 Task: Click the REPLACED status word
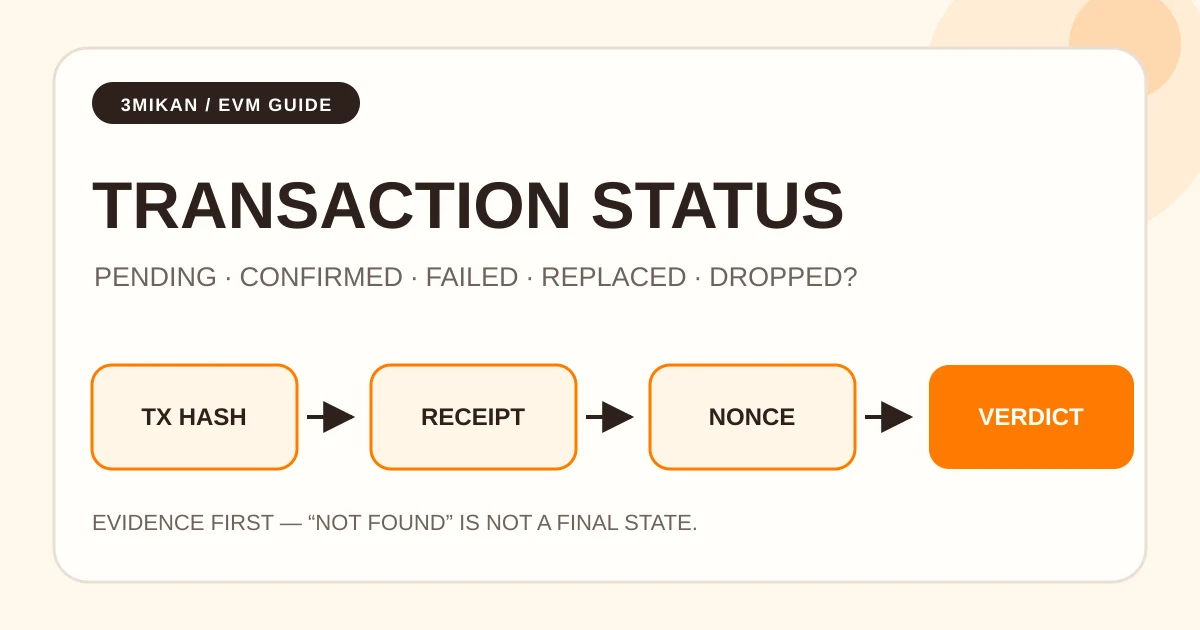[x=614, y=278]
